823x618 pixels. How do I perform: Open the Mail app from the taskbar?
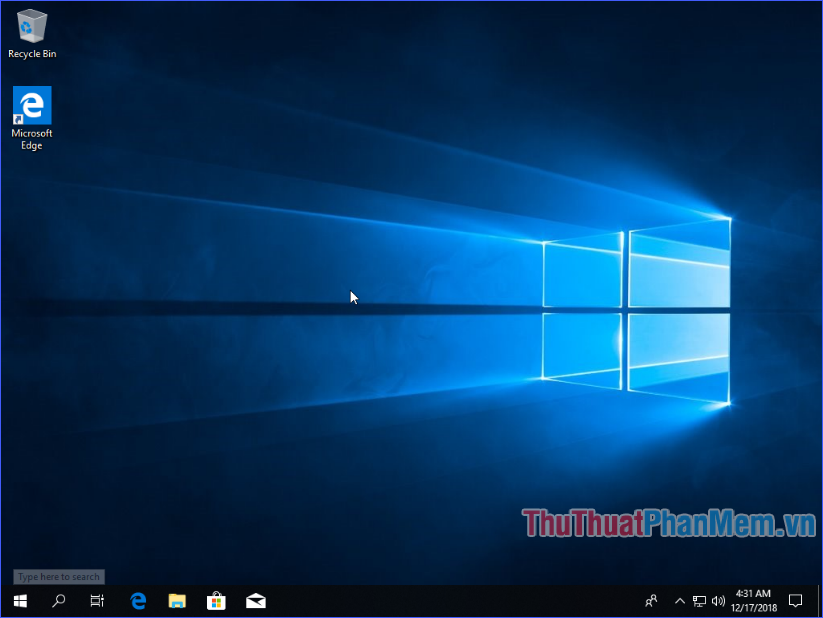[255, 601]
